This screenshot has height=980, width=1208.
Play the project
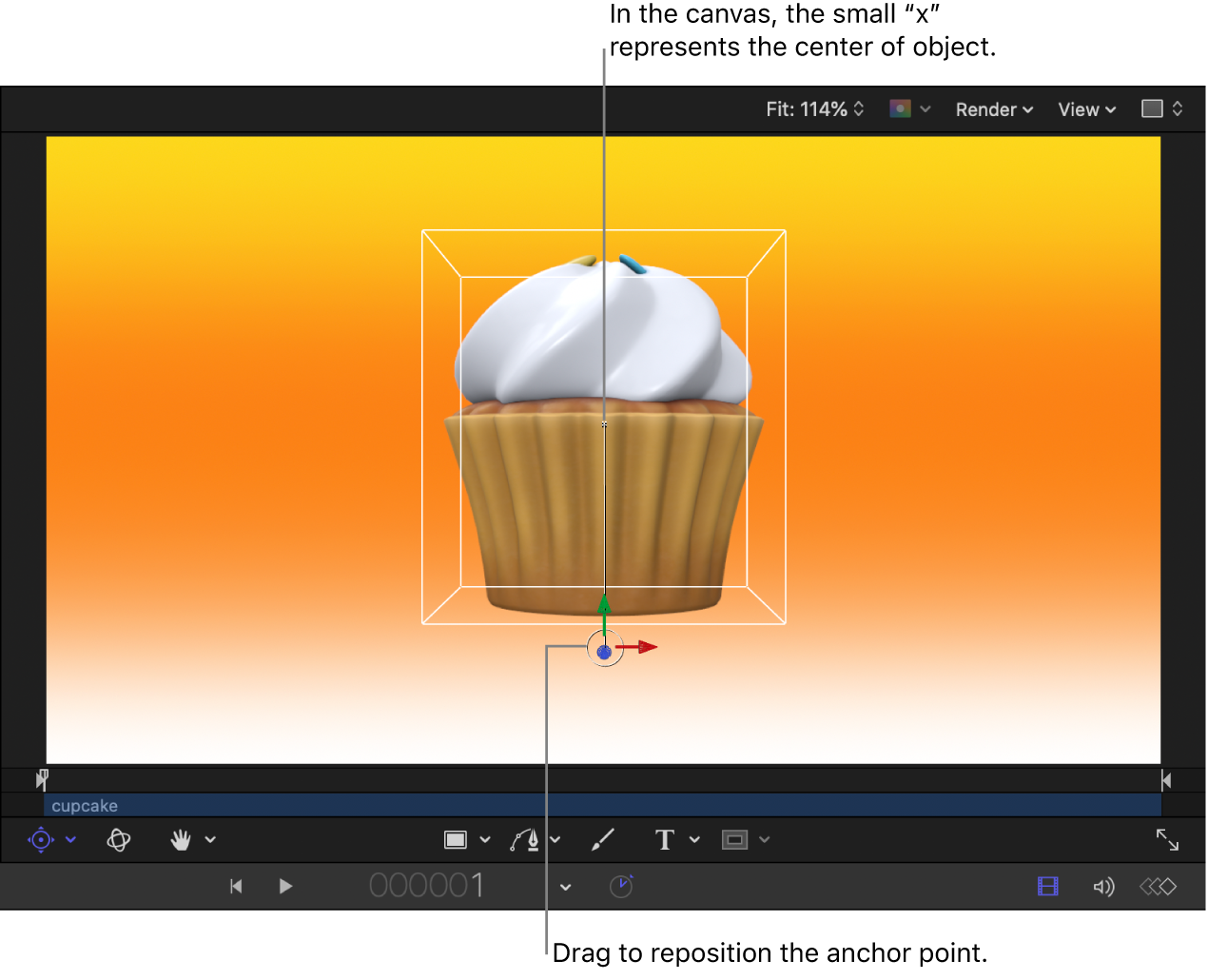pyautogui.click(x=285, y=886)
